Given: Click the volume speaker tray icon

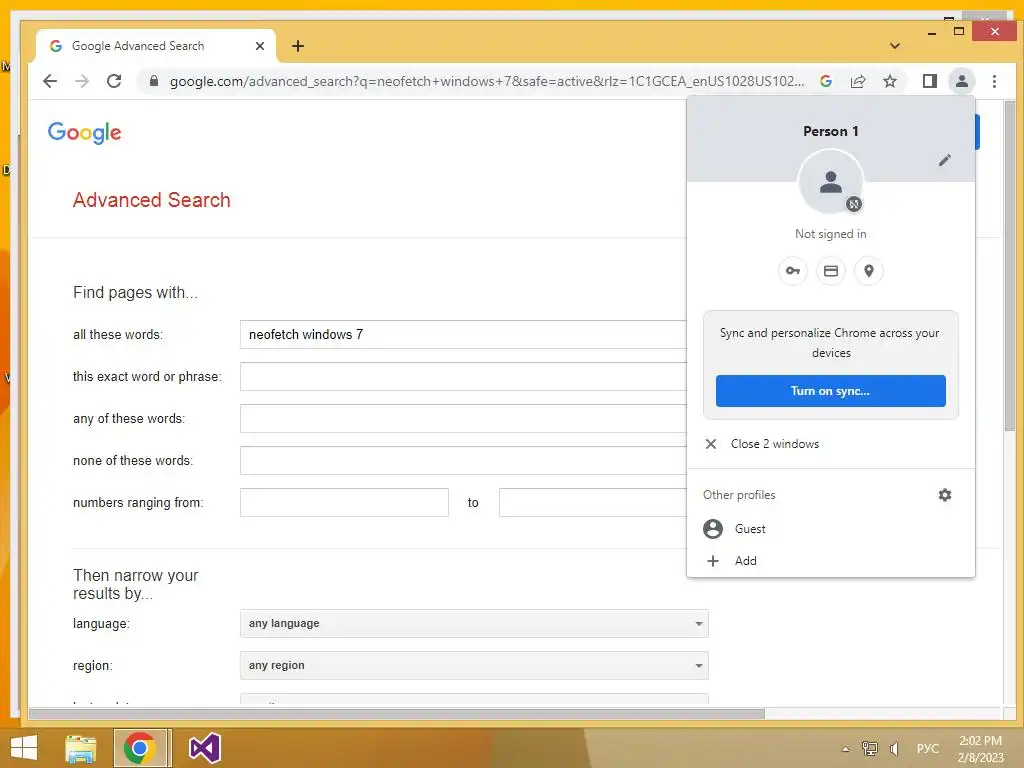Looking at the screenshot, I should click(x=894, y=749).
